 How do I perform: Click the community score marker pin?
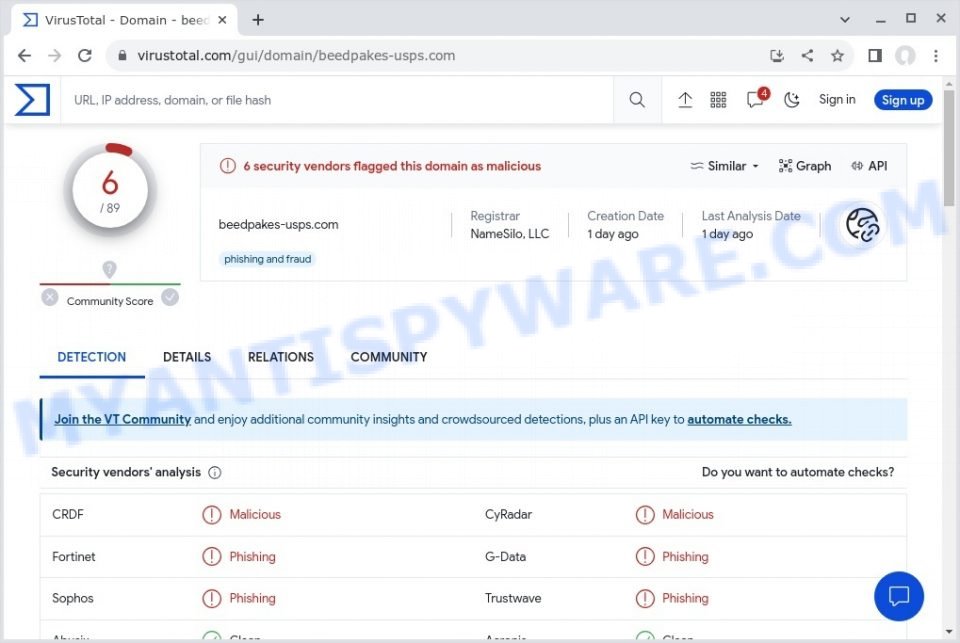(110, 269)
